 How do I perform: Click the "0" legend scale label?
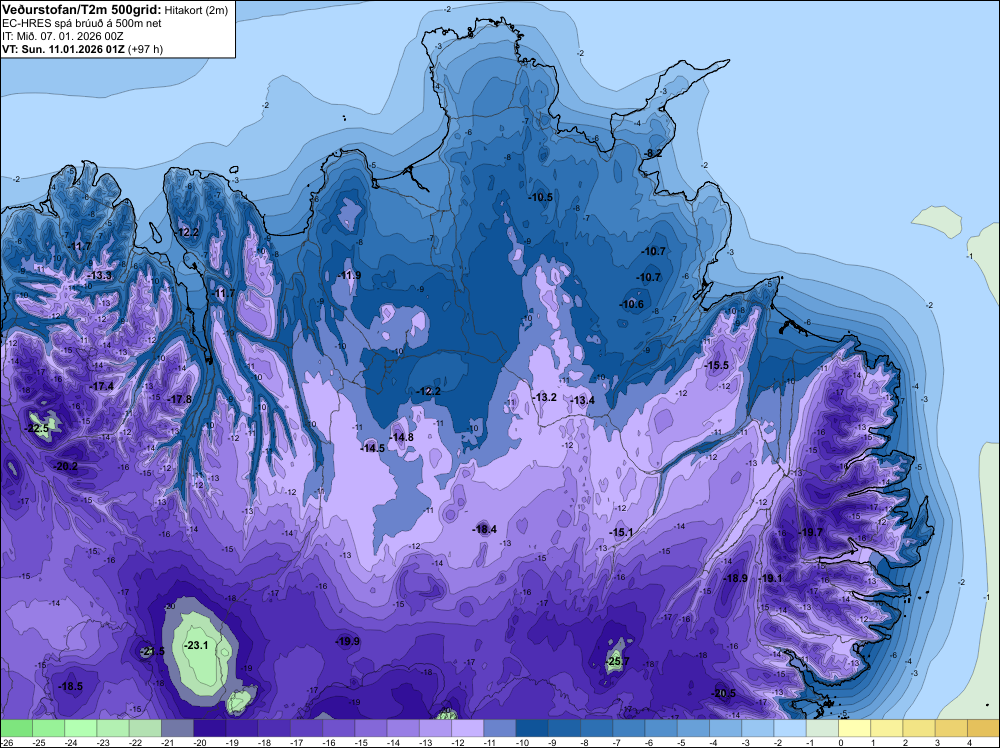click(x=841, y=743)
